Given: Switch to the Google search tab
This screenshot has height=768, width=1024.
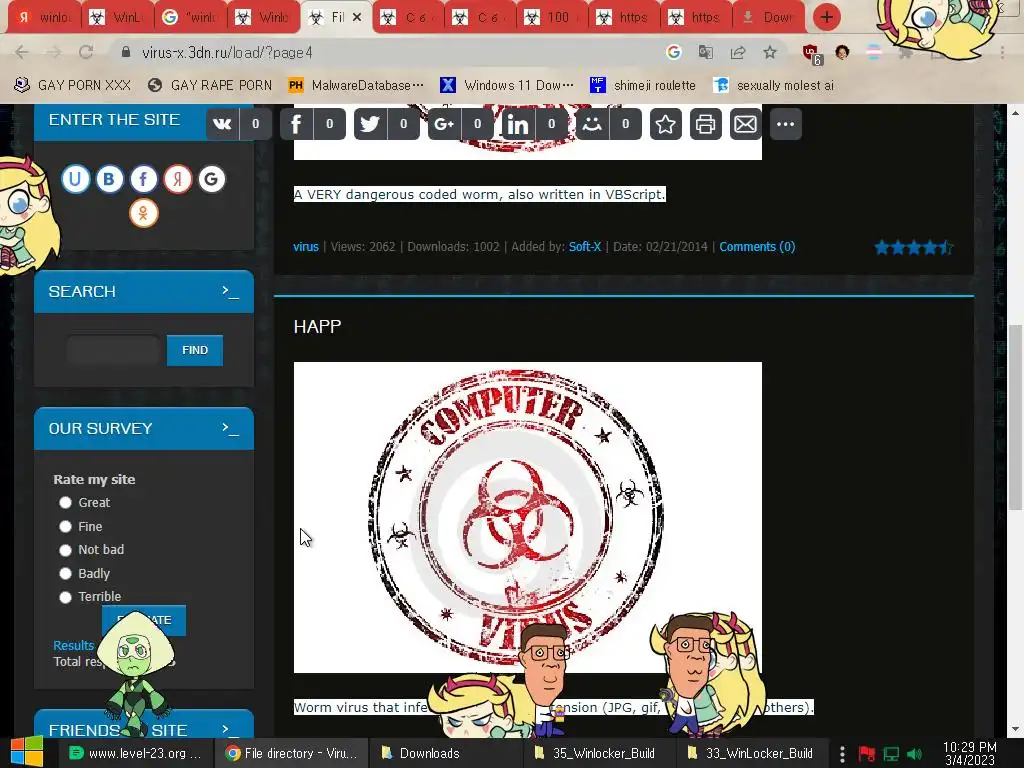Looking at the screenshot, I should [189, 17].
